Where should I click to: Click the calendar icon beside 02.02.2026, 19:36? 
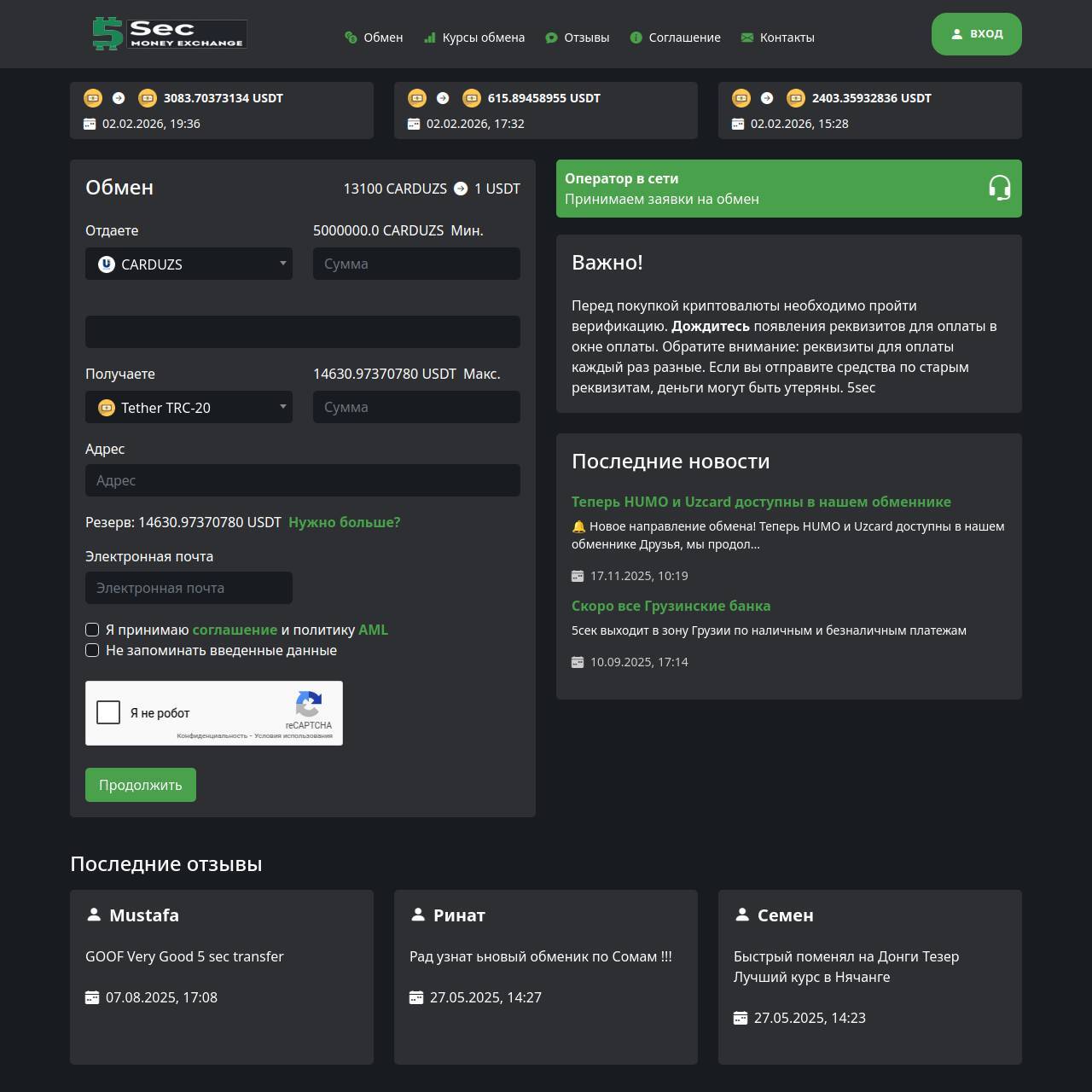click(x=90, y=124)
